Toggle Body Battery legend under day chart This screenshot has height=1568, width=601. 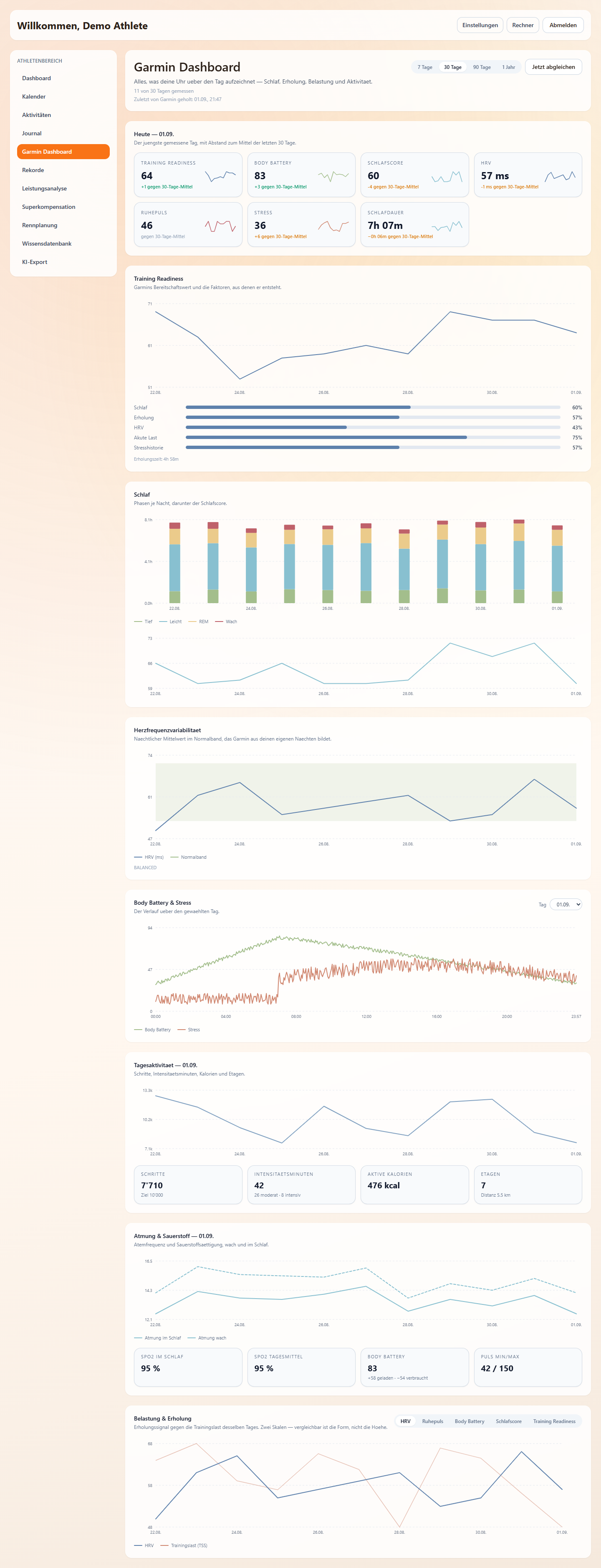tap(152, 1030)
